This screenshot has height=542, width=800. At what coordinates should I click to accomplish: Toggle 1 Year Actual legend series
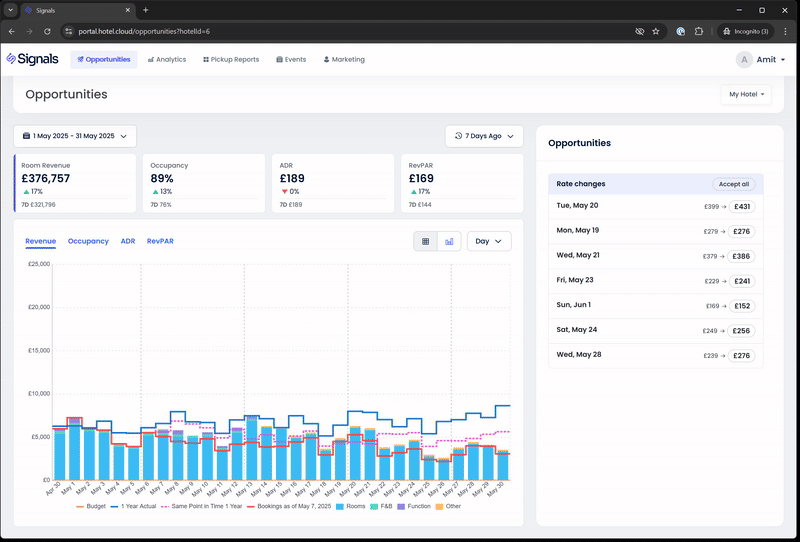click(135, 507)
